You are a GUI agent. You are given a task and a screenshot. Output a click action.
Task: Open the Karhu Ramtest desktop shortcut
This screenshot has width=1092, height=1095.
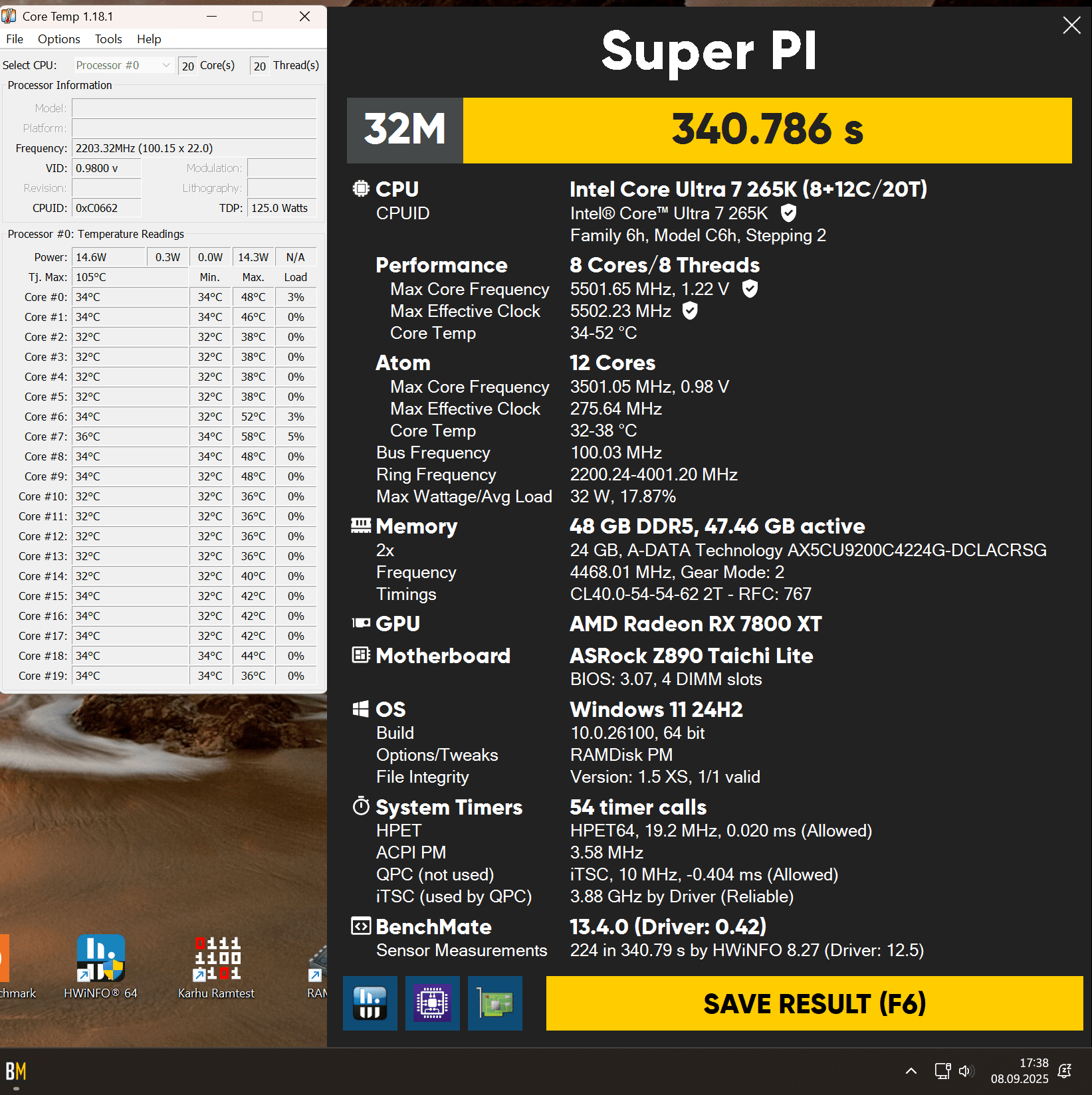(x=217, y=967)
